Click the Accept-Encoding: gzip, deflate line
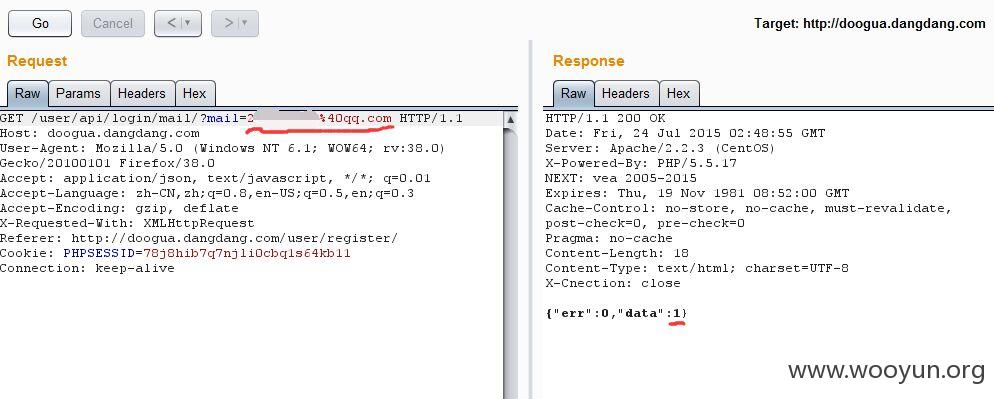Image resolution: width=994 pixels, height=399 pixels. [x=119, y=208]
